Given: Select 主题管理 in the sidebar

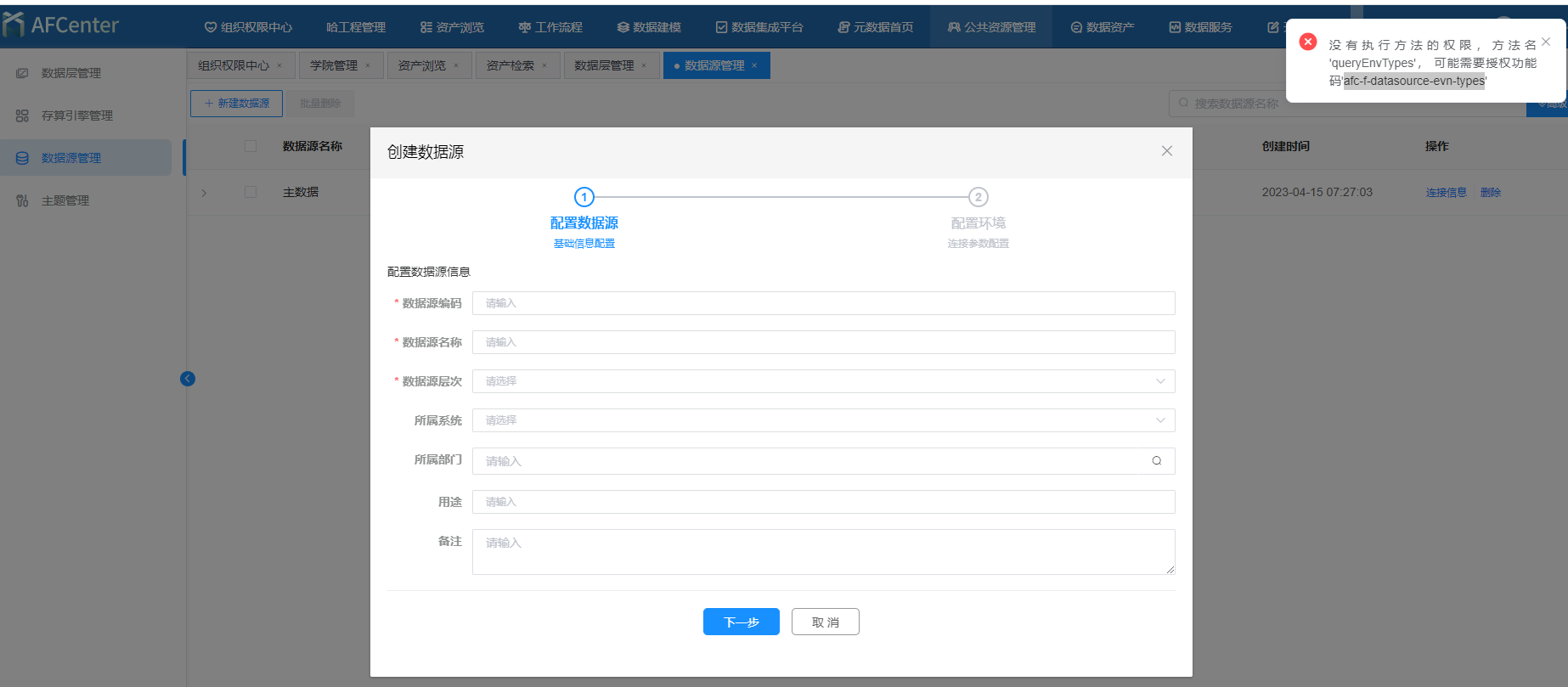Looking at the screenshot, I should click(86, 200).
